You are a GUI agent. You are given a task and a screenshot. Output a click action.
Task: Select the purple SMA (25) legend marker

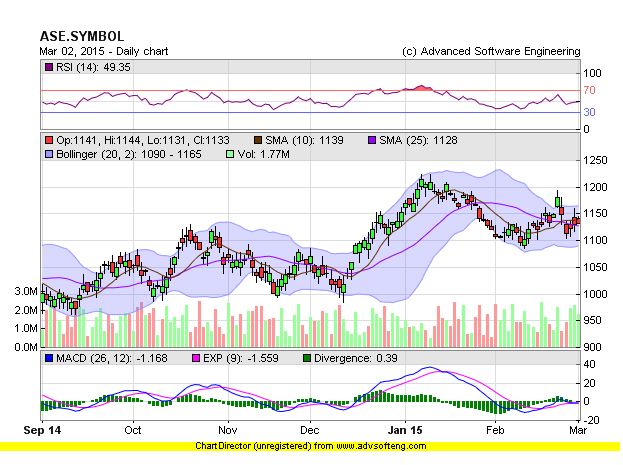[372, 140]
